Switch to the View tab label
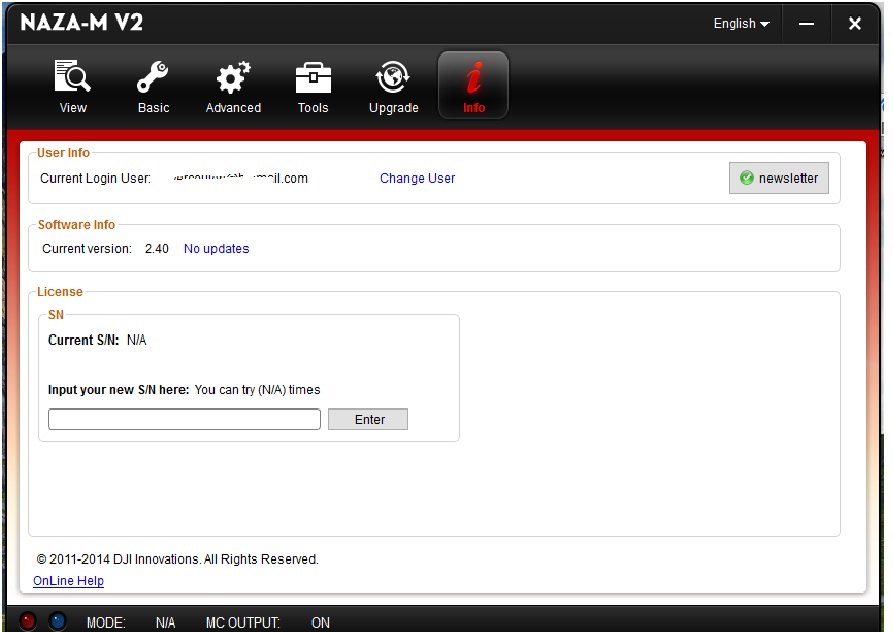Viewport: 893px width, 632px height. pyautogui.click(x=73, y=108)
